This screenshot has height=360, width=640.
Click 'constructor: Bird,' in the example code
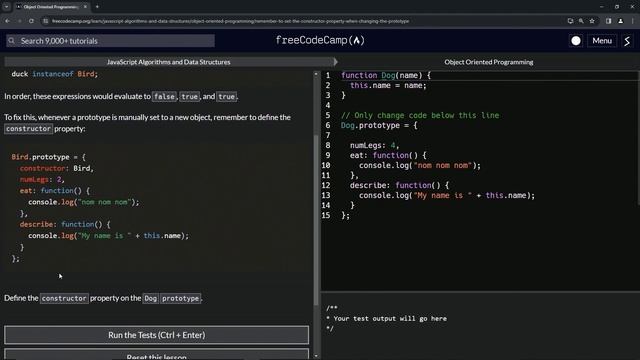56,168
